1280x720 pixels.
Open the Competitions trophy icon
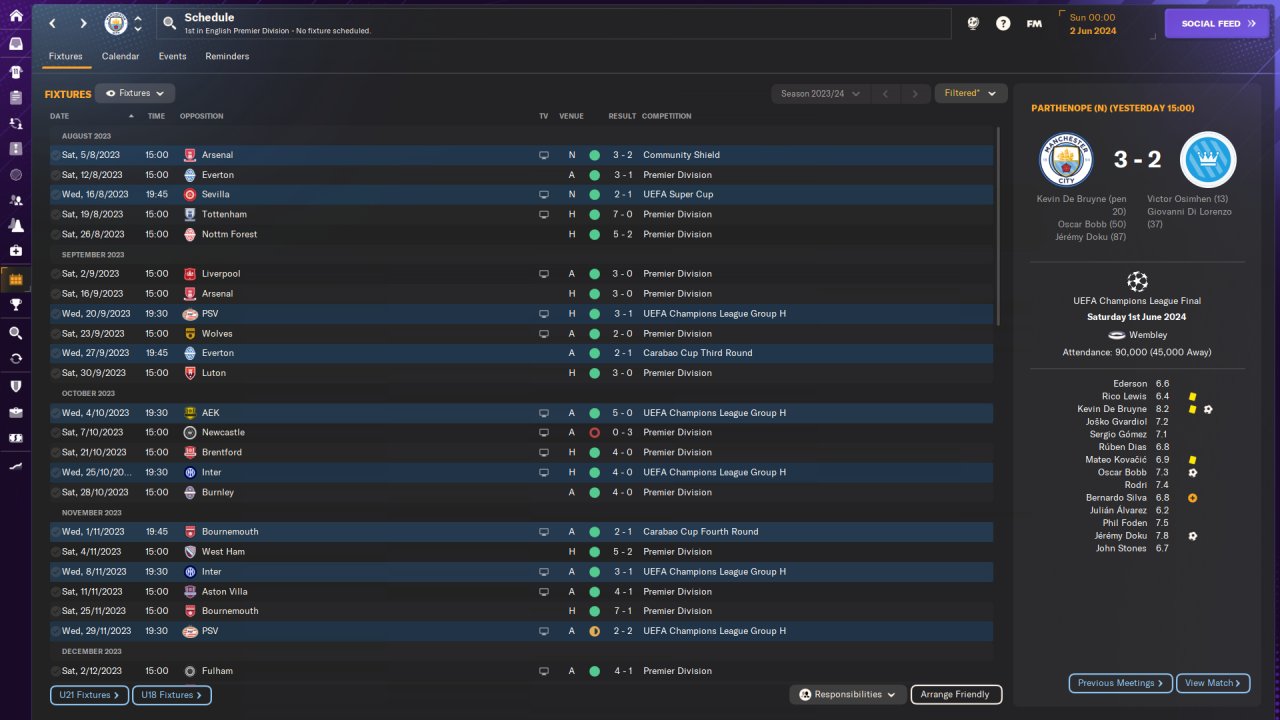(x=15, y=305)
